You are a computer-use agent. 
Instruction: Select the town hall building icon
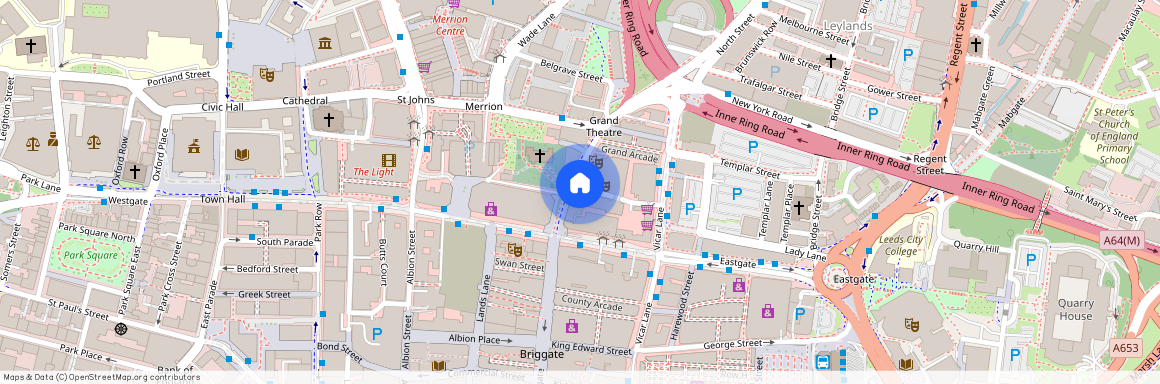tap(194, 146)
